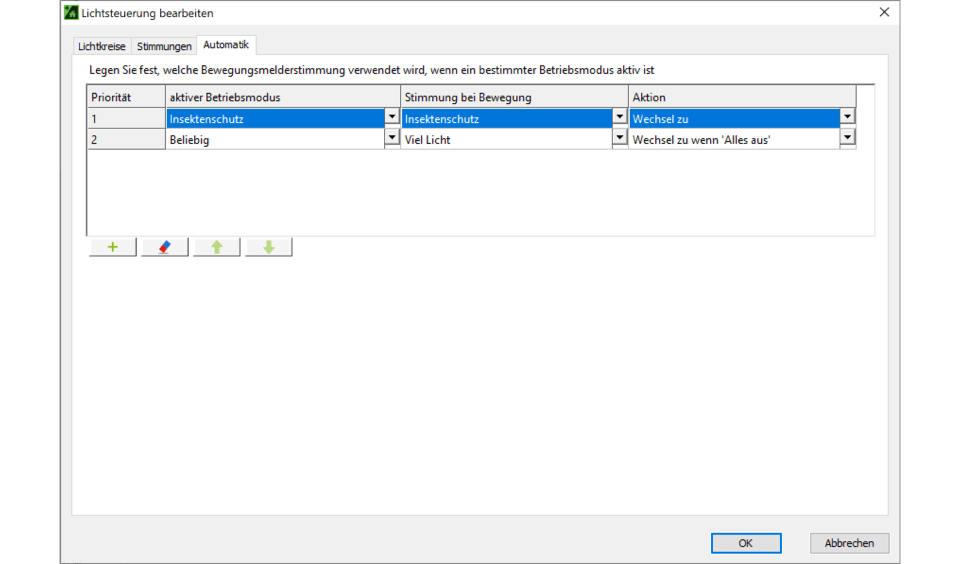Click the app icon in title bar
This screenshot has width=960, height=564.
pyautogui.click(x=71, y=13)
